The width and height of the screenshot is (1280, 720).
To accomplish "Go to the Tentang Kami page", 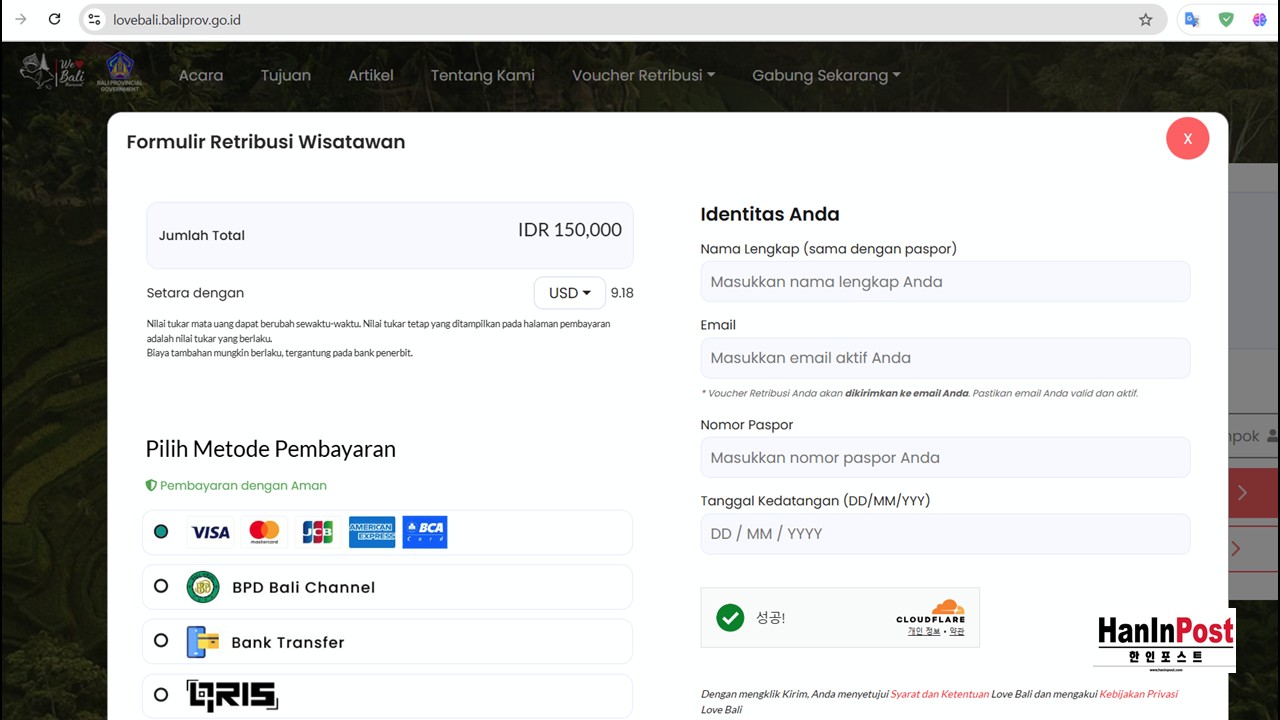I will pos(482,75).
